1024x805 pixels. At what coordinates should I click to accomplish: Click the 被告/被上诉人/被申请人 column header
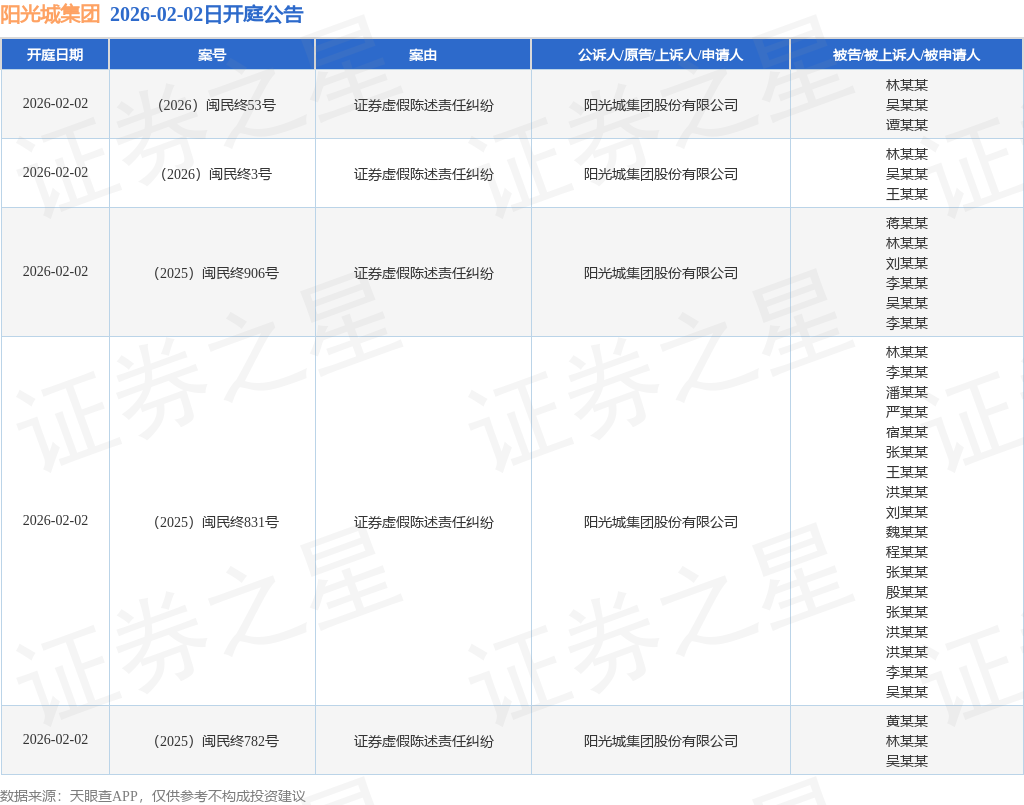coord(906,55)
